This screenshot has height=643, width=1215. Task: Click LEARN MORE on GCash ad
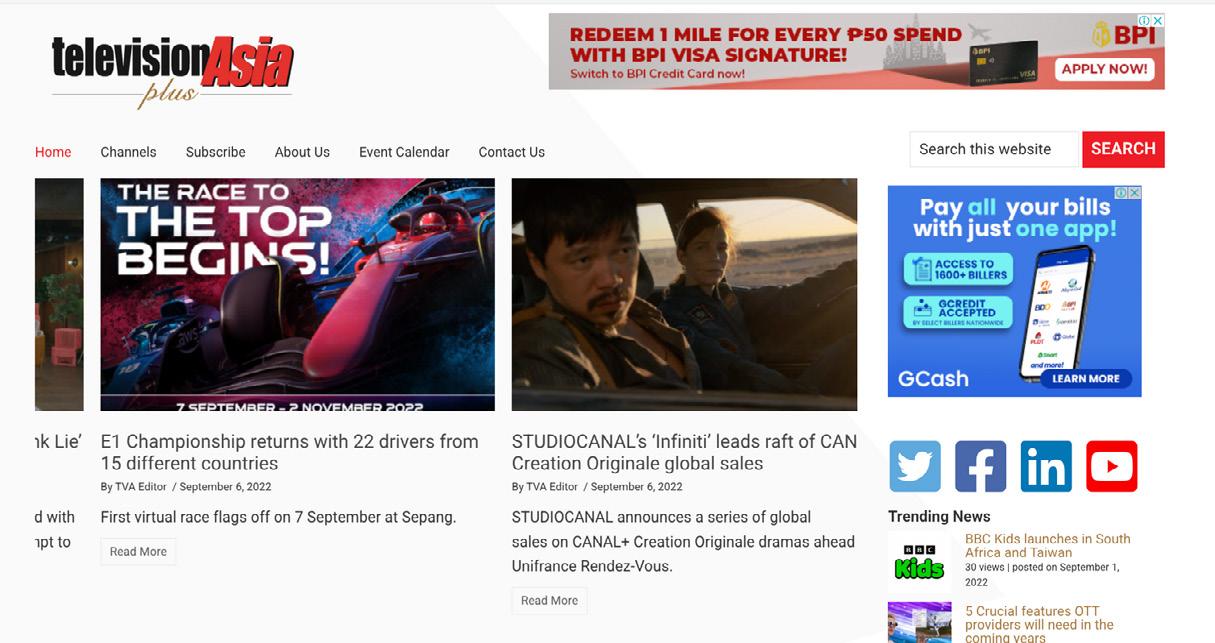[x=1086, y=379]
